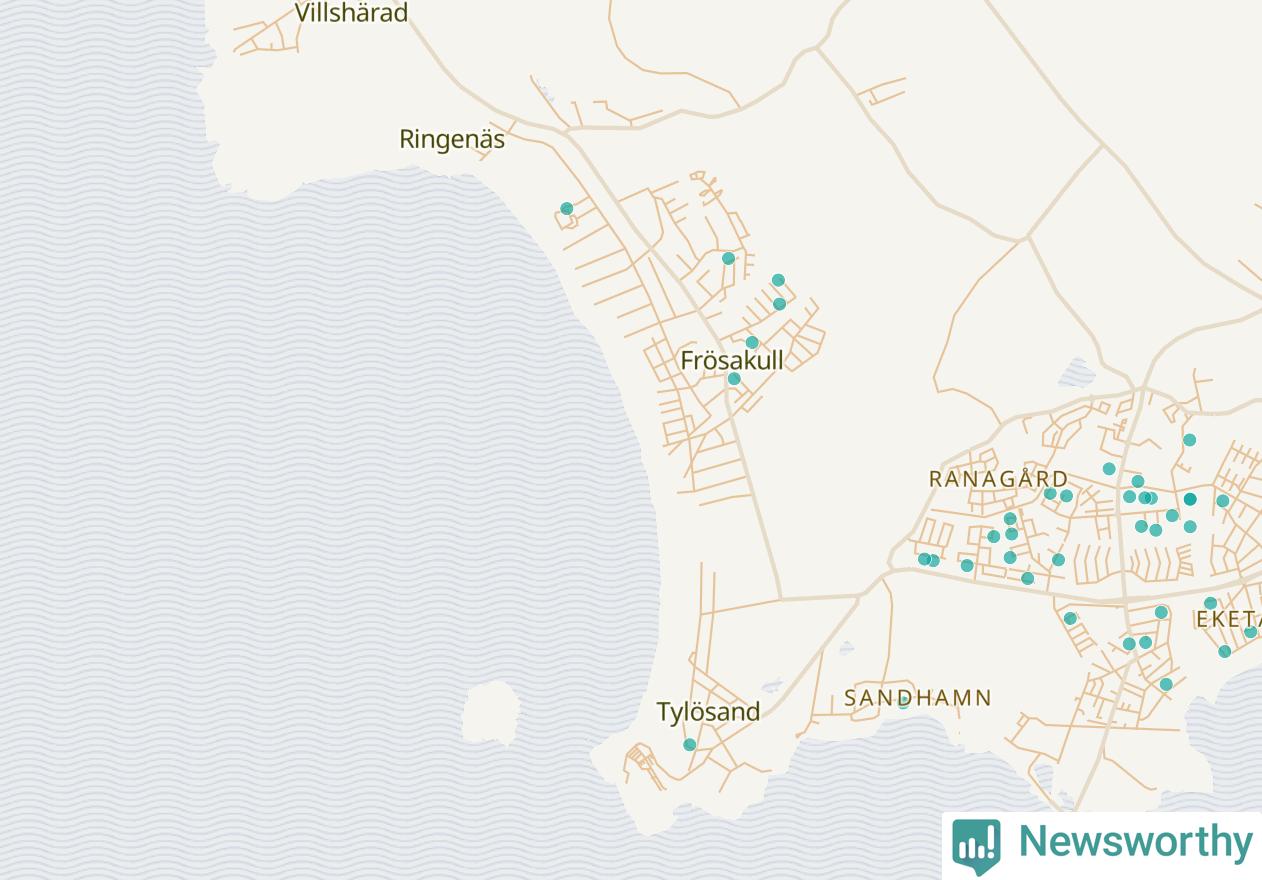
Task: Click the marker just above the Frösakull label
Action: [752, 343]
